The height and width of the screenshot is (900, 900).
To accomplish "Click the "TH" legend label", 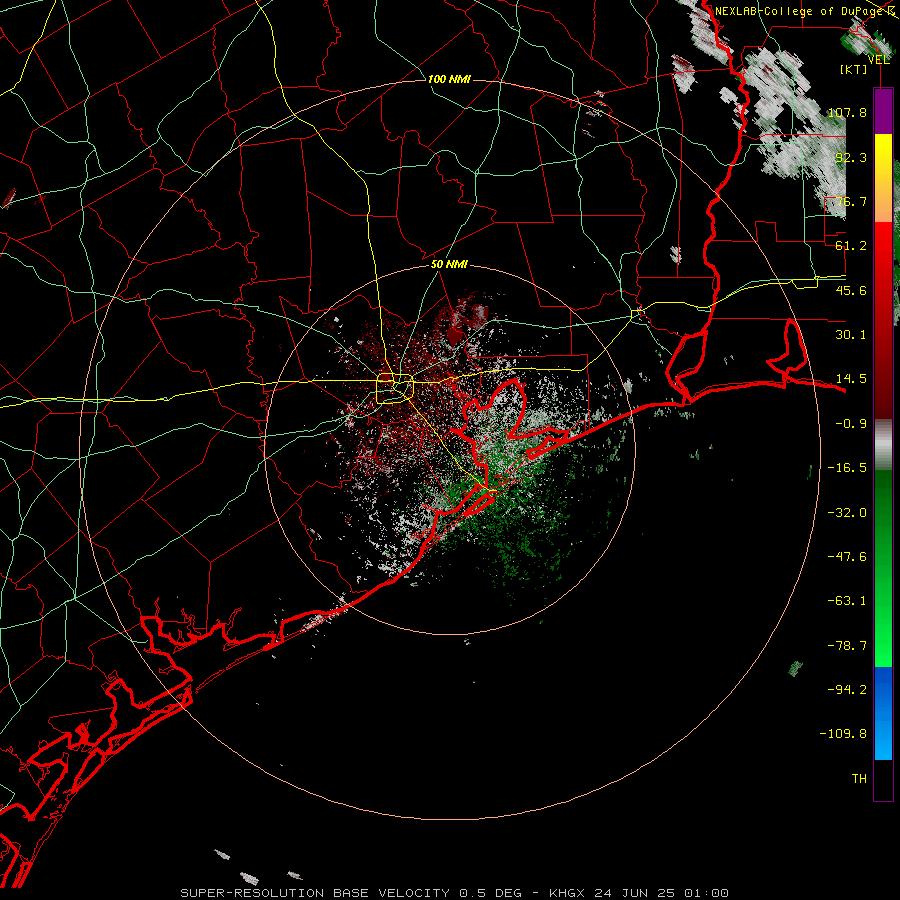I will click(x=859, y=779).
